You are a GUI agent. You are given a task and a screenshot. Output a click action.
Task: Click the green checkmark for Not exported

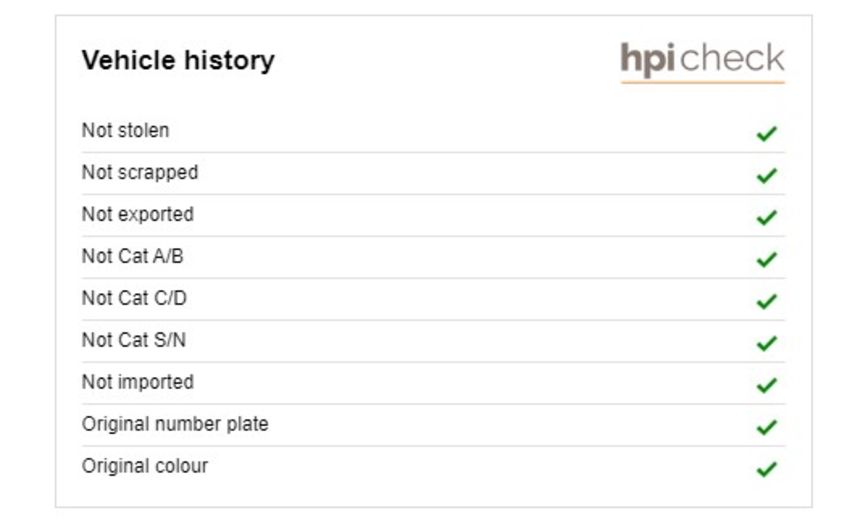coord(767,217)
